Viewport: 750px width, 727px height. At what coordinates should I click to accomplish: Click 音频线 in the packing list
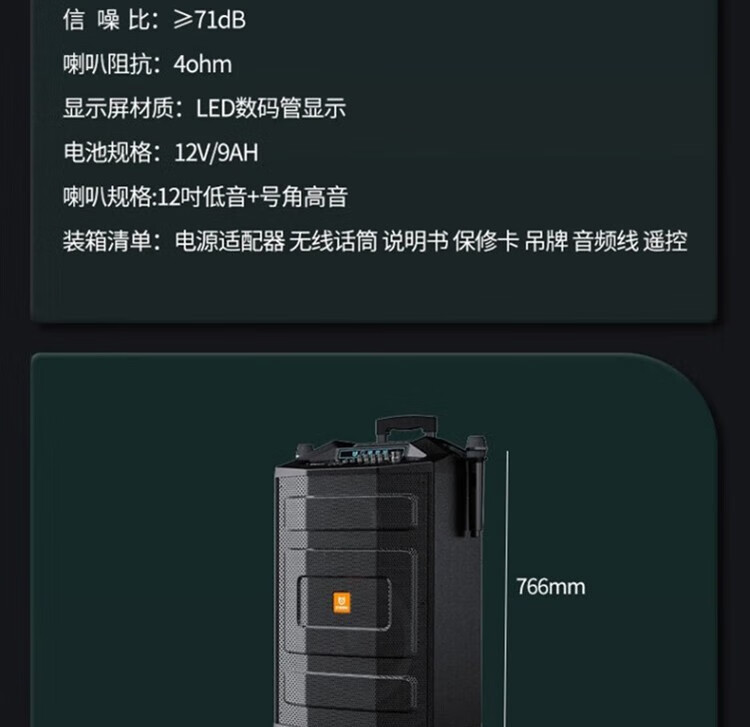[x=606, y=241]
